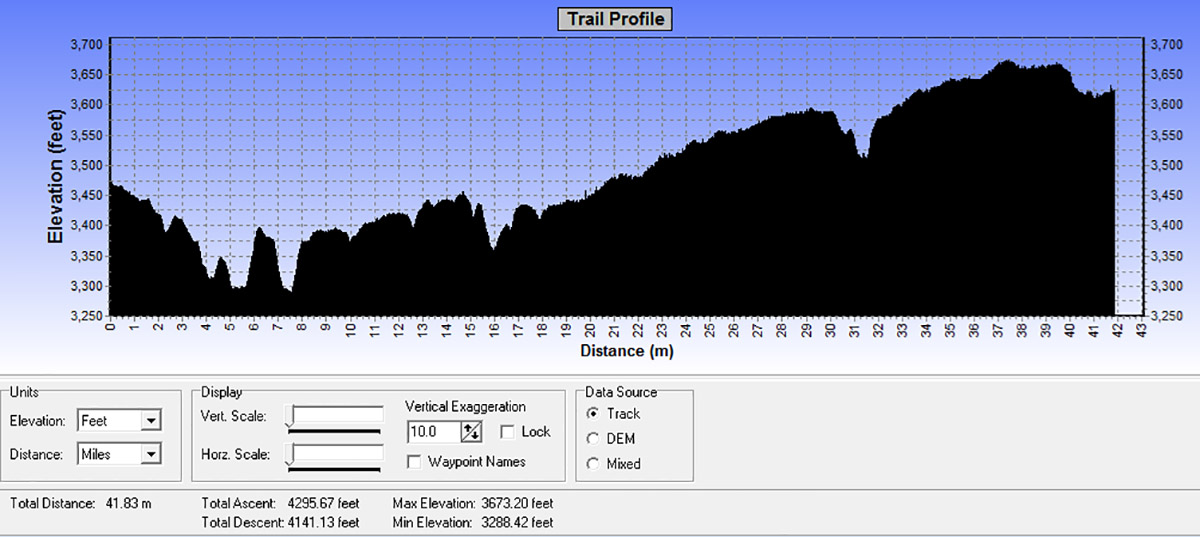
Task: Click the Vert. Scale slider handle
Action: click(x=290, y=416)
